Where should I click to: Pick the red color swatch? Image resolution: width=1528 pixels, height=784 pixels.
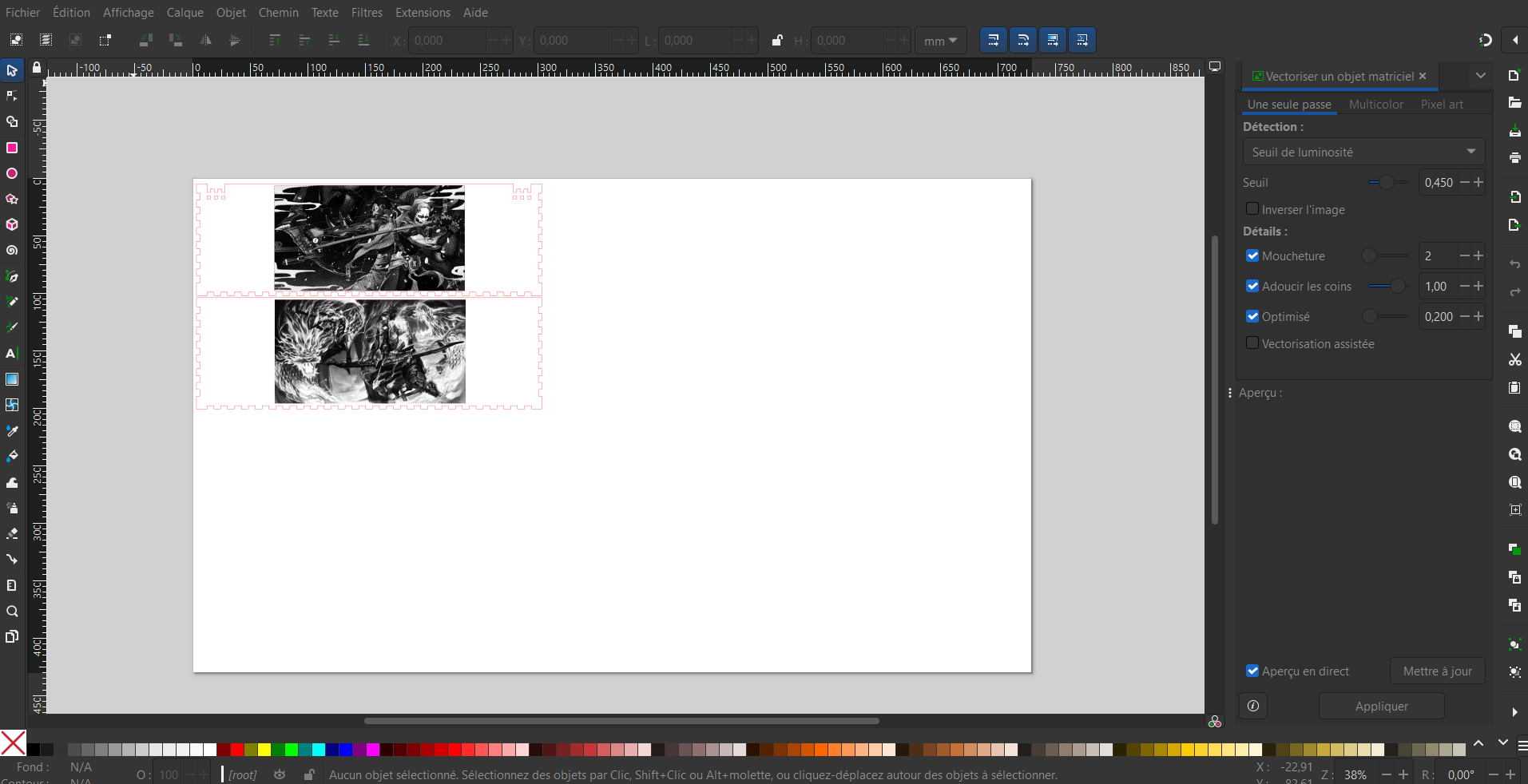pos(237,750)
